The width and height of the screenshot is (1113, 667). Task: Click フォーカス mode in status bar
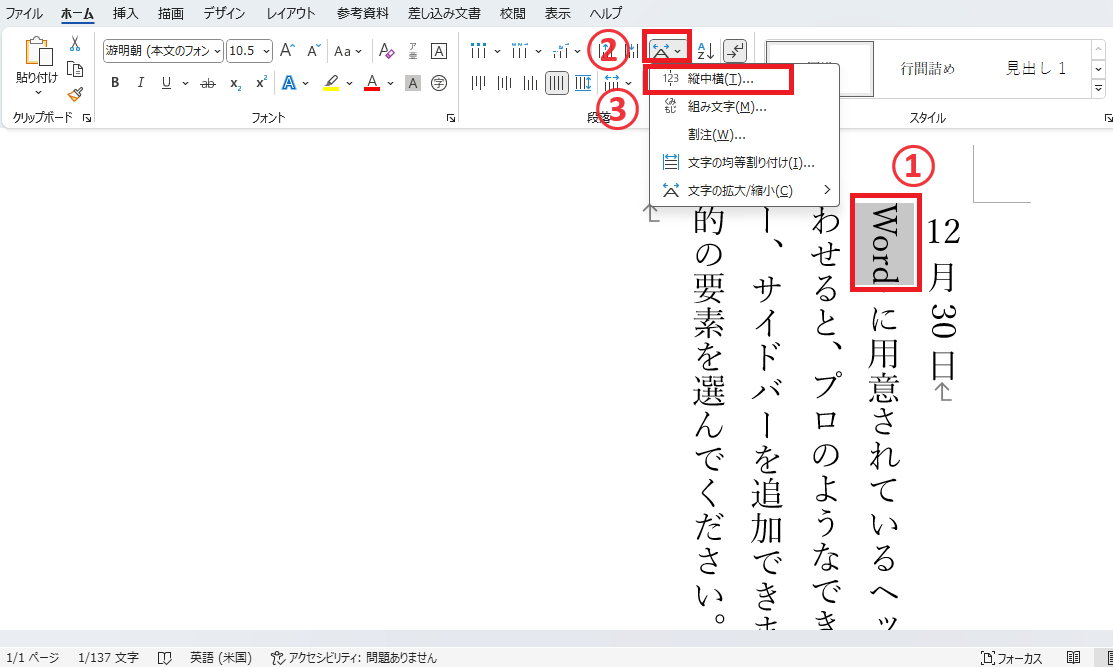1012,657
